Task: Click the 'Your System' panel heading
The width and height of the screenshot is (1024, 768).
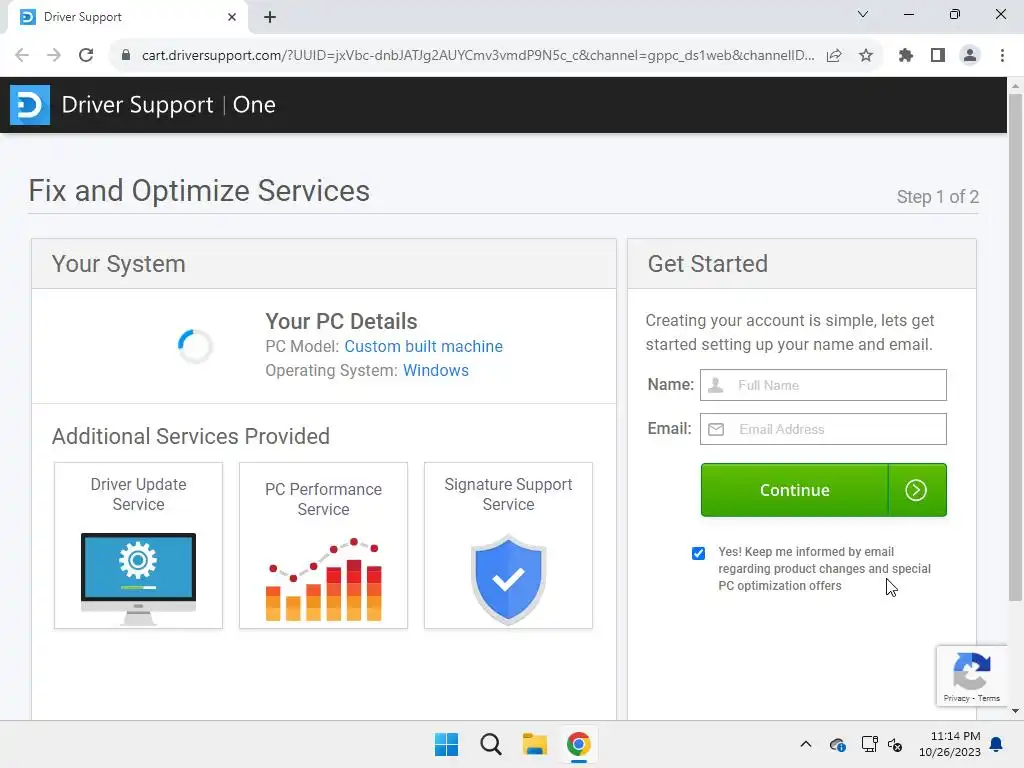Action: tap(119, 264)
